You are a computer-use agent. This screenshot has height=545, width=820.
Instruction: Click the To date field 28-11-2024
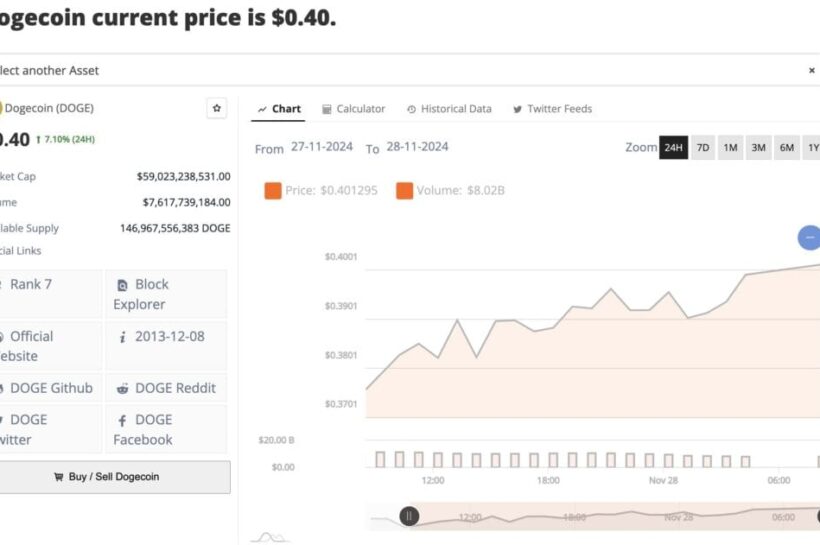pyautogui.click(x=417, y=146)
